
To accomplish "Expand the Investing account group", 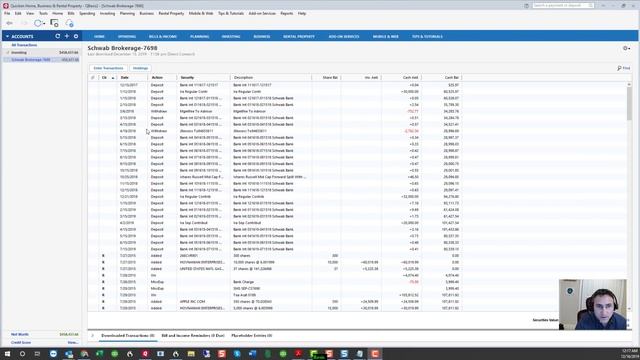I will point(8,53).
